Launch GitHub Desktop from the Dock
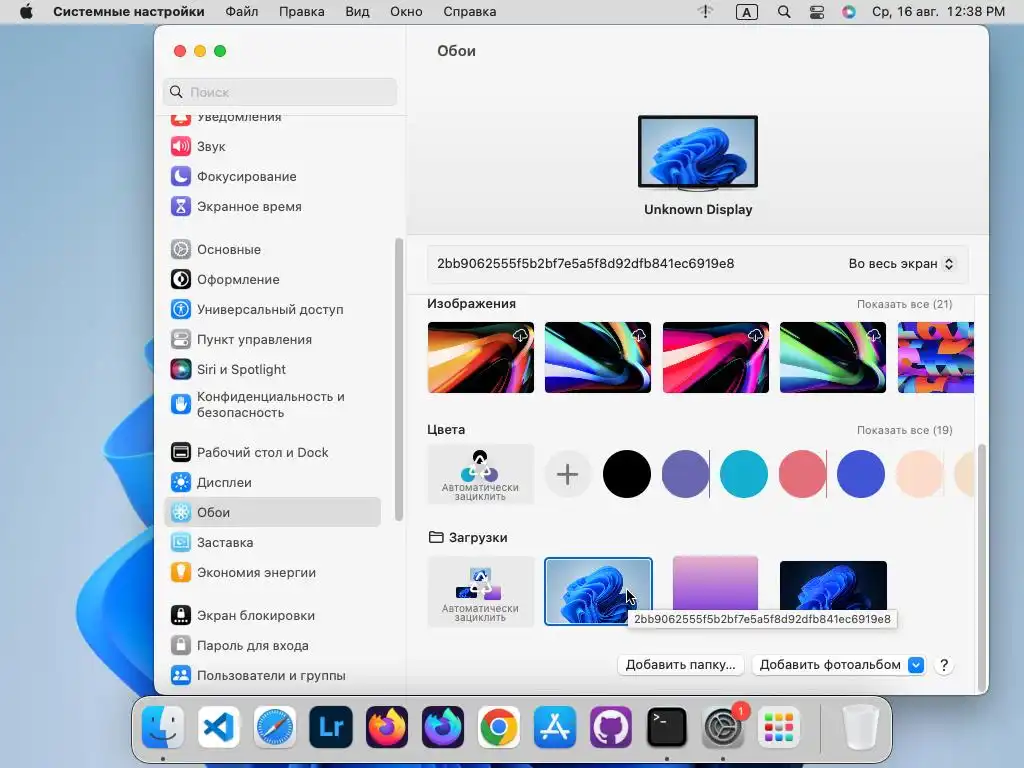 pyautogui.click(x=611, y=727)
